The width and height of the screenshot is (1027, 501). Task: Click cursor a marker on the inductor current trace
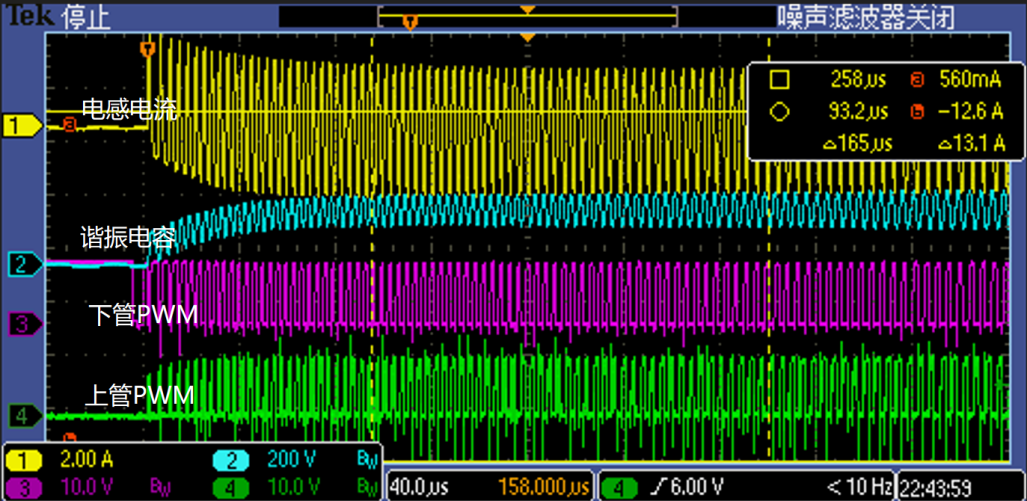(x=69, y=123)
